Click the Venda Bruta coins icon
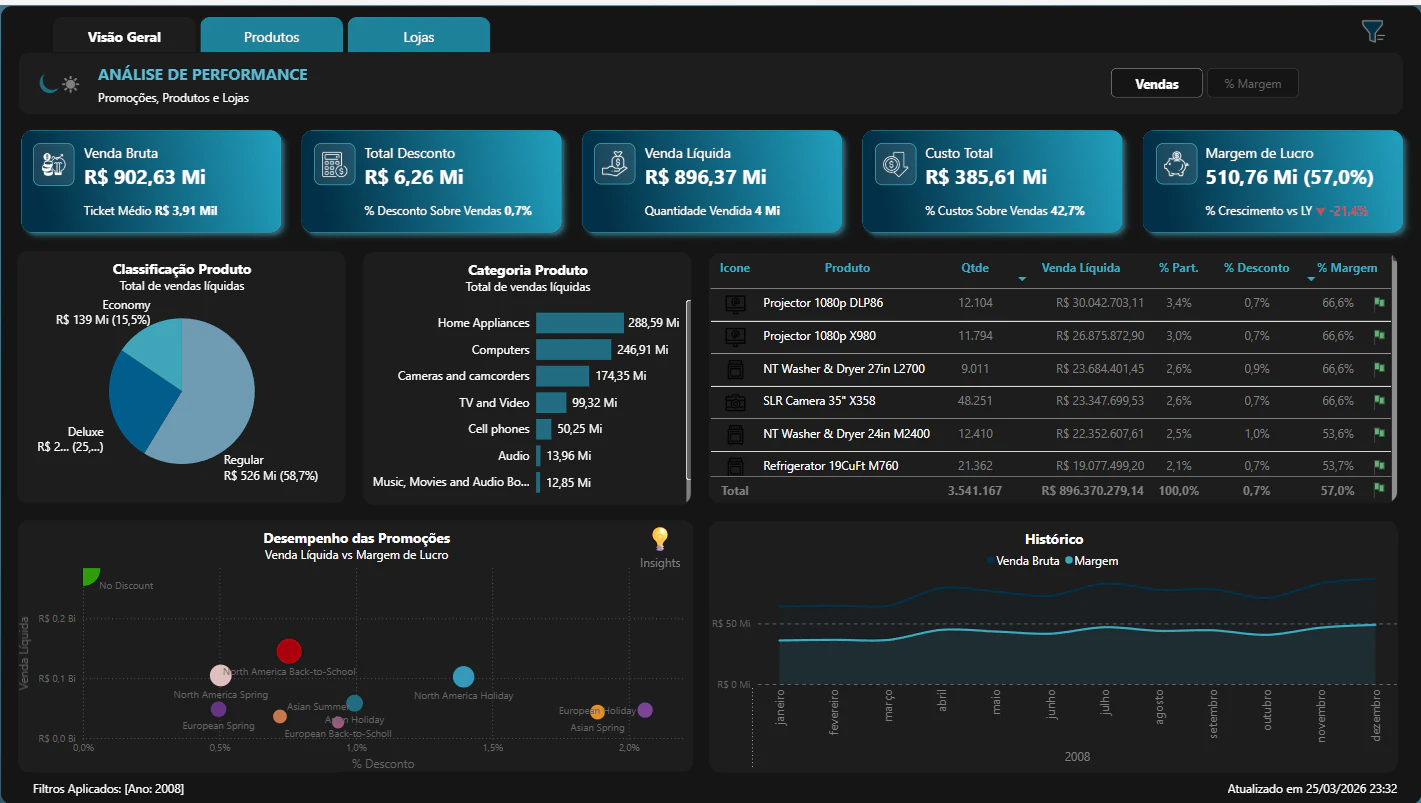 [x=54, y=165]
